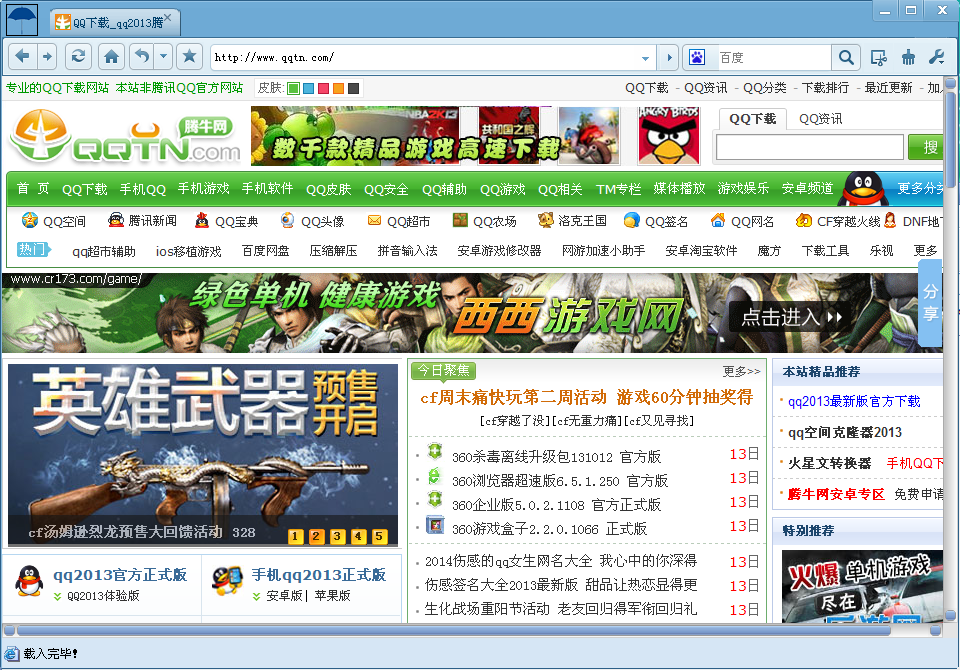Click the umbrella browser logo
This screenshot has width=960, height=670.
click(21, 20)
